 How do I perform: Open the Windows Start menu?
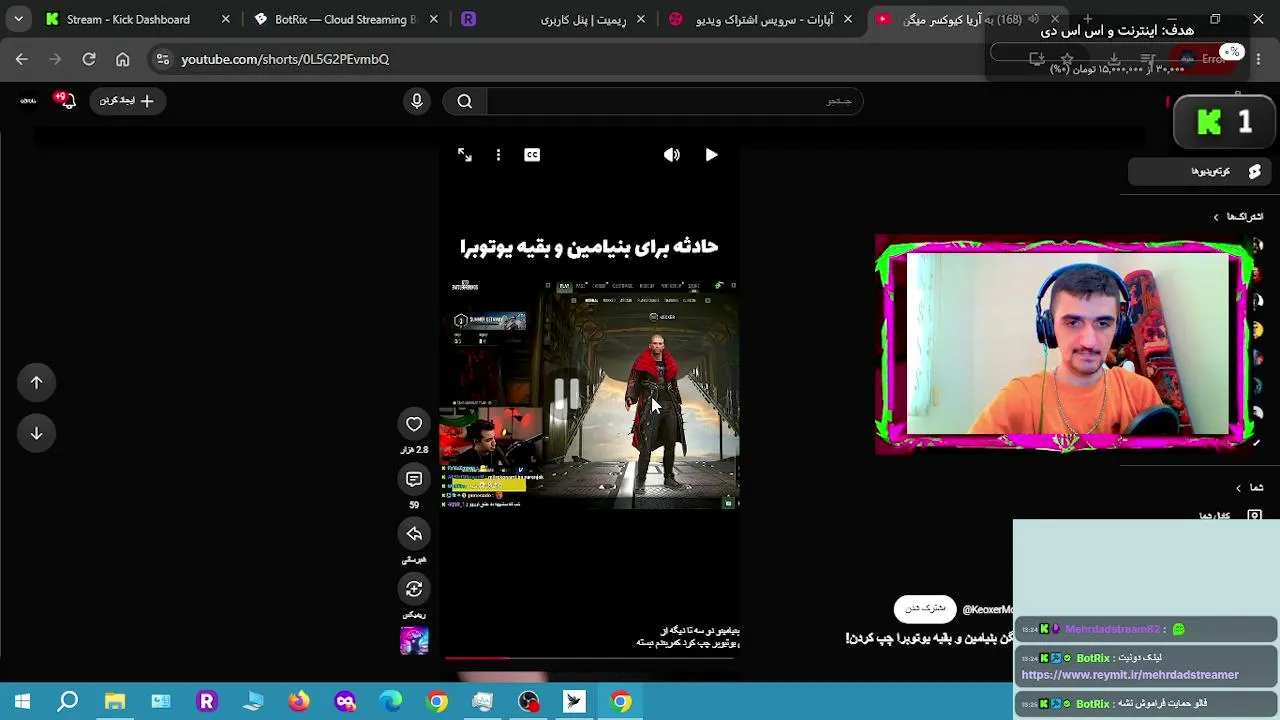22,701
